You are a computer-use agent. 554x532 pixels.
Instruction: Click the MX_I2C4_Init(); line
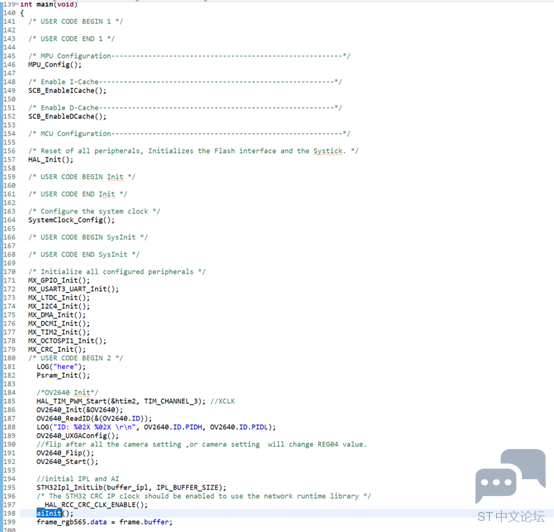click(x=59, y=306)
